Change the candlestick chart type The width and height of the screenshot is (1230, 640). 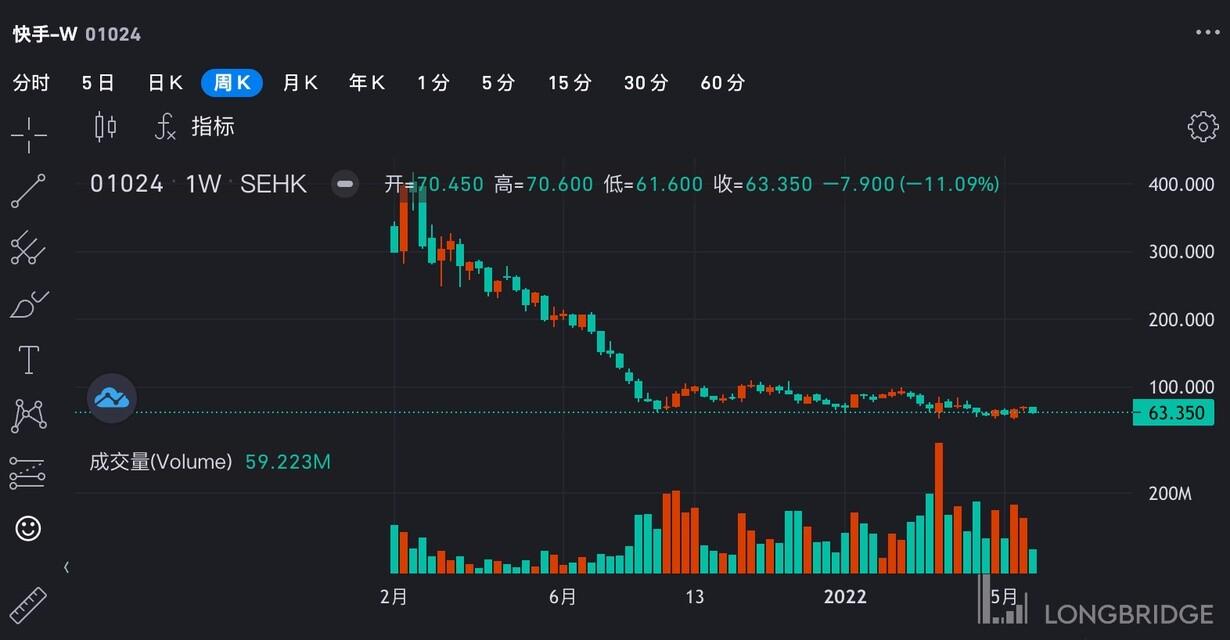105,127
